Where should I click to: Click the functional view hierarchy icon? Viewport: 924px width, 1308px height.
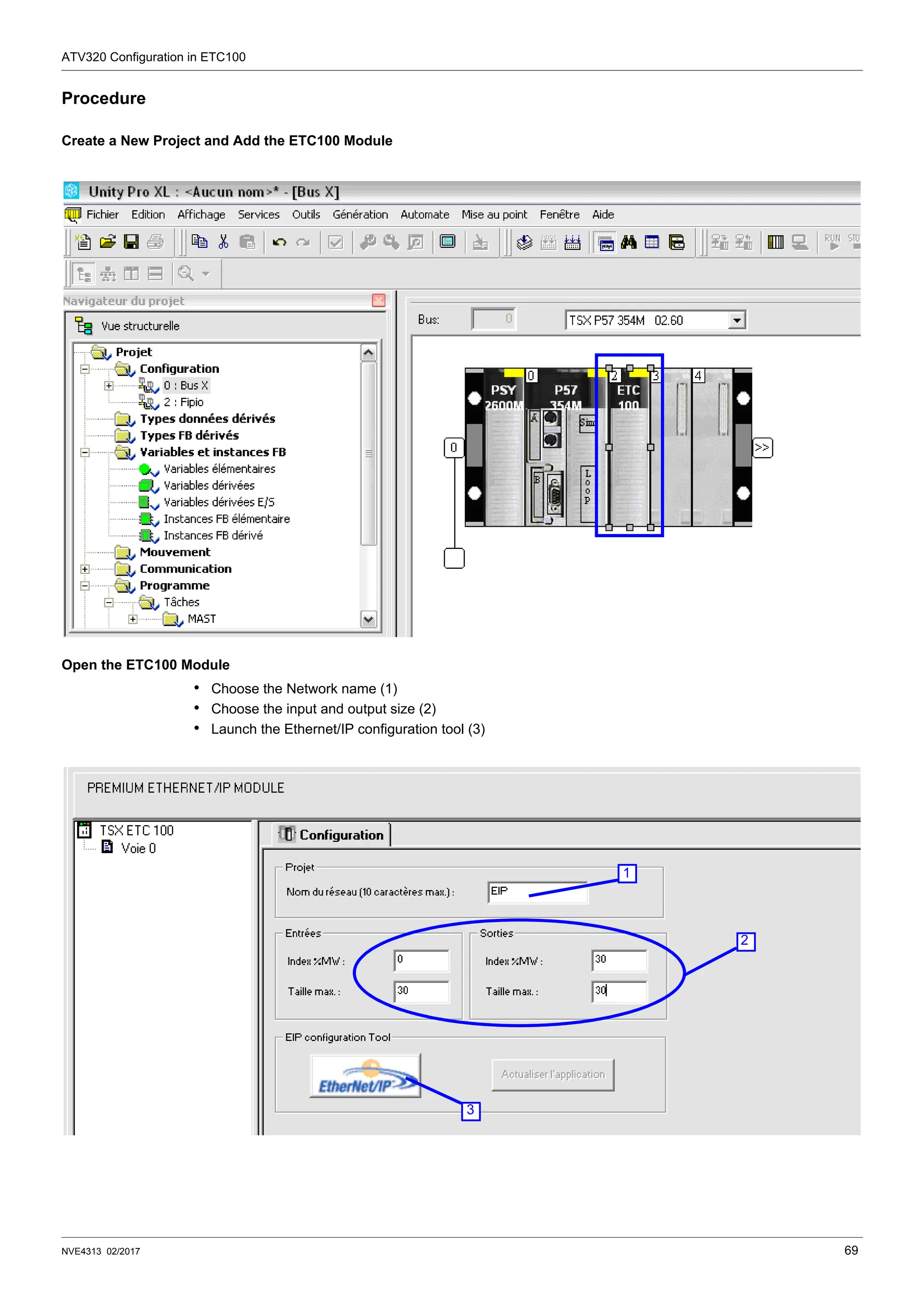107,274
